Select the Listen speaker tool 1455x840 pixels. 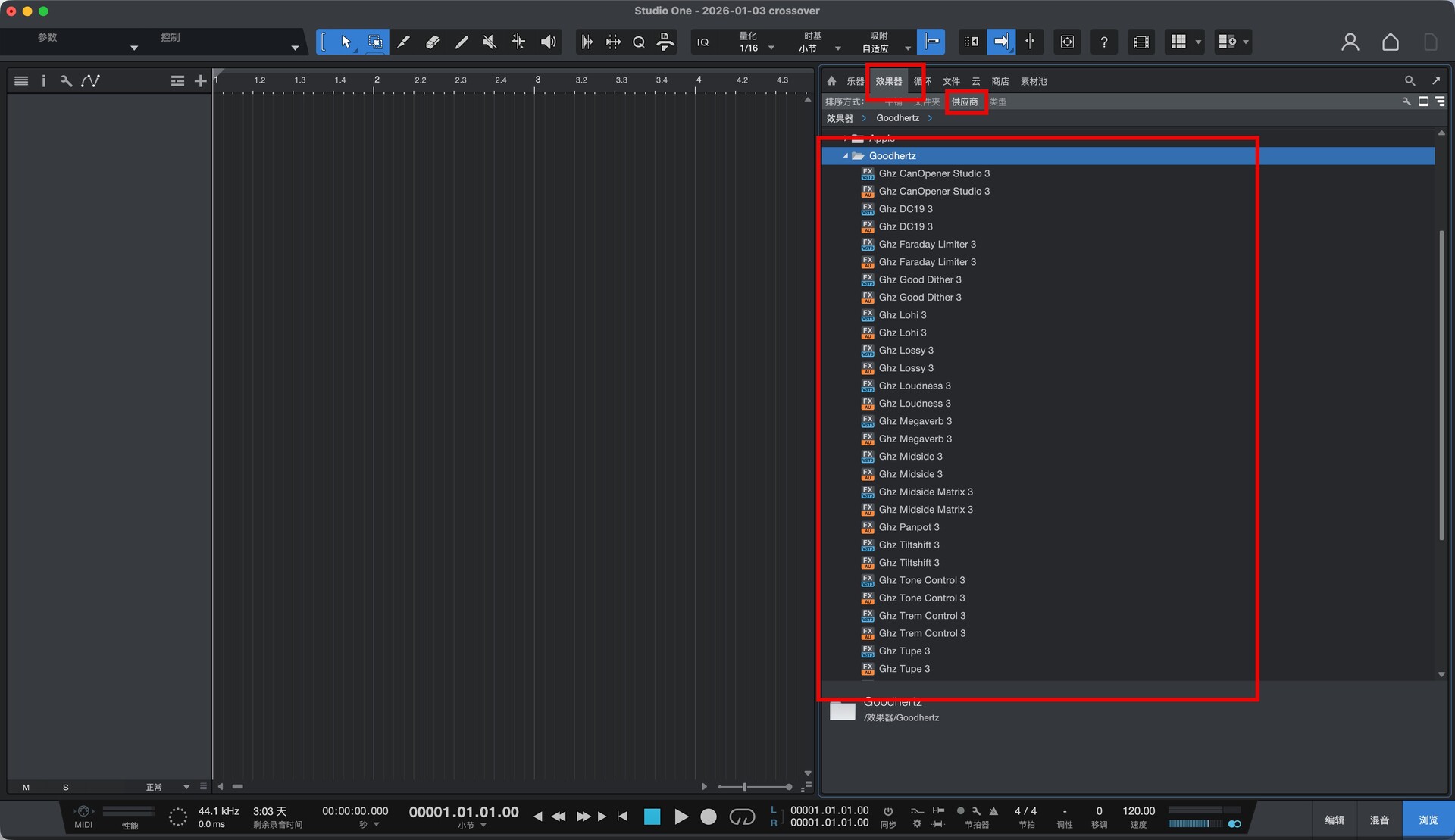548,42
